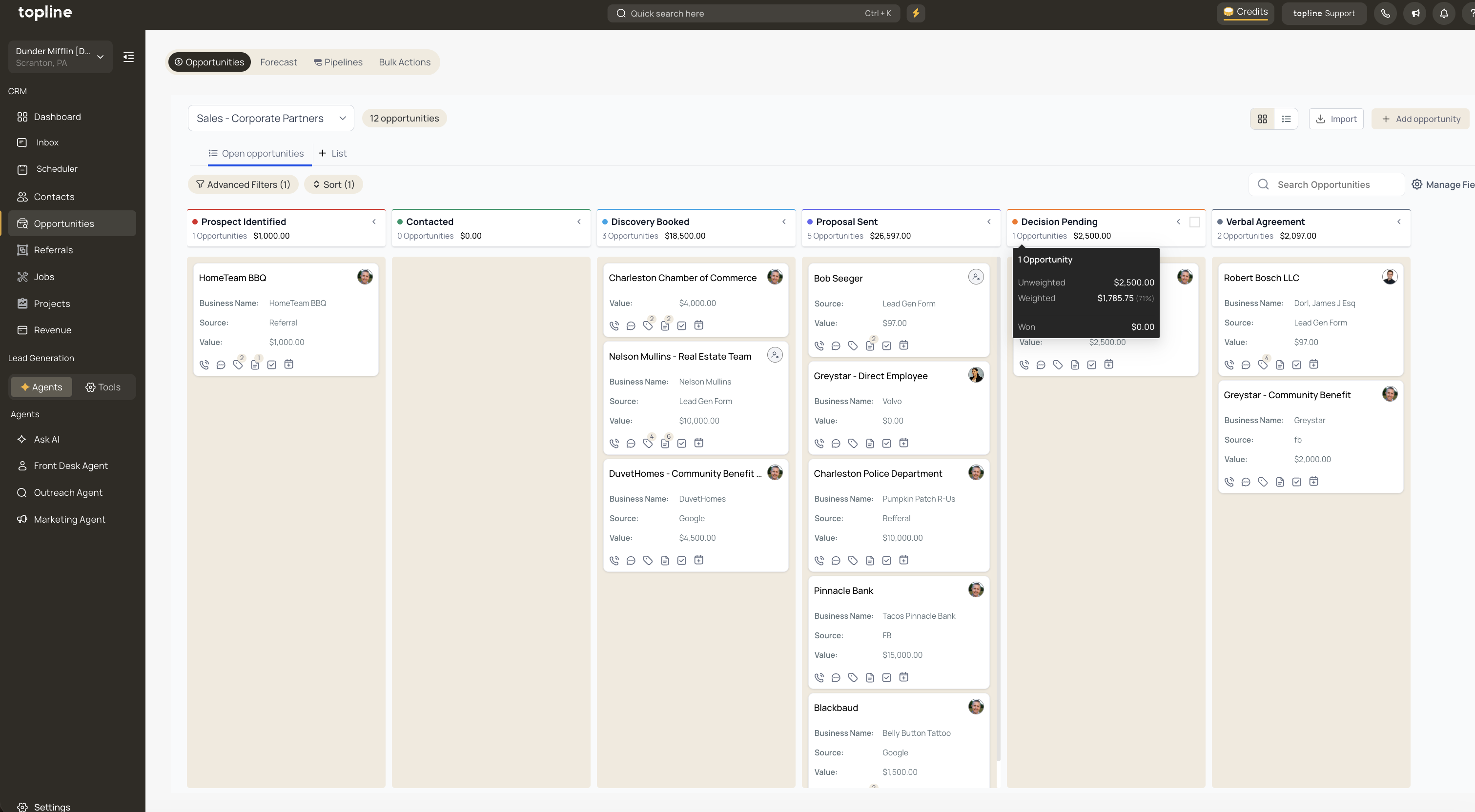Click the Import button

(x=1336, y=119)
